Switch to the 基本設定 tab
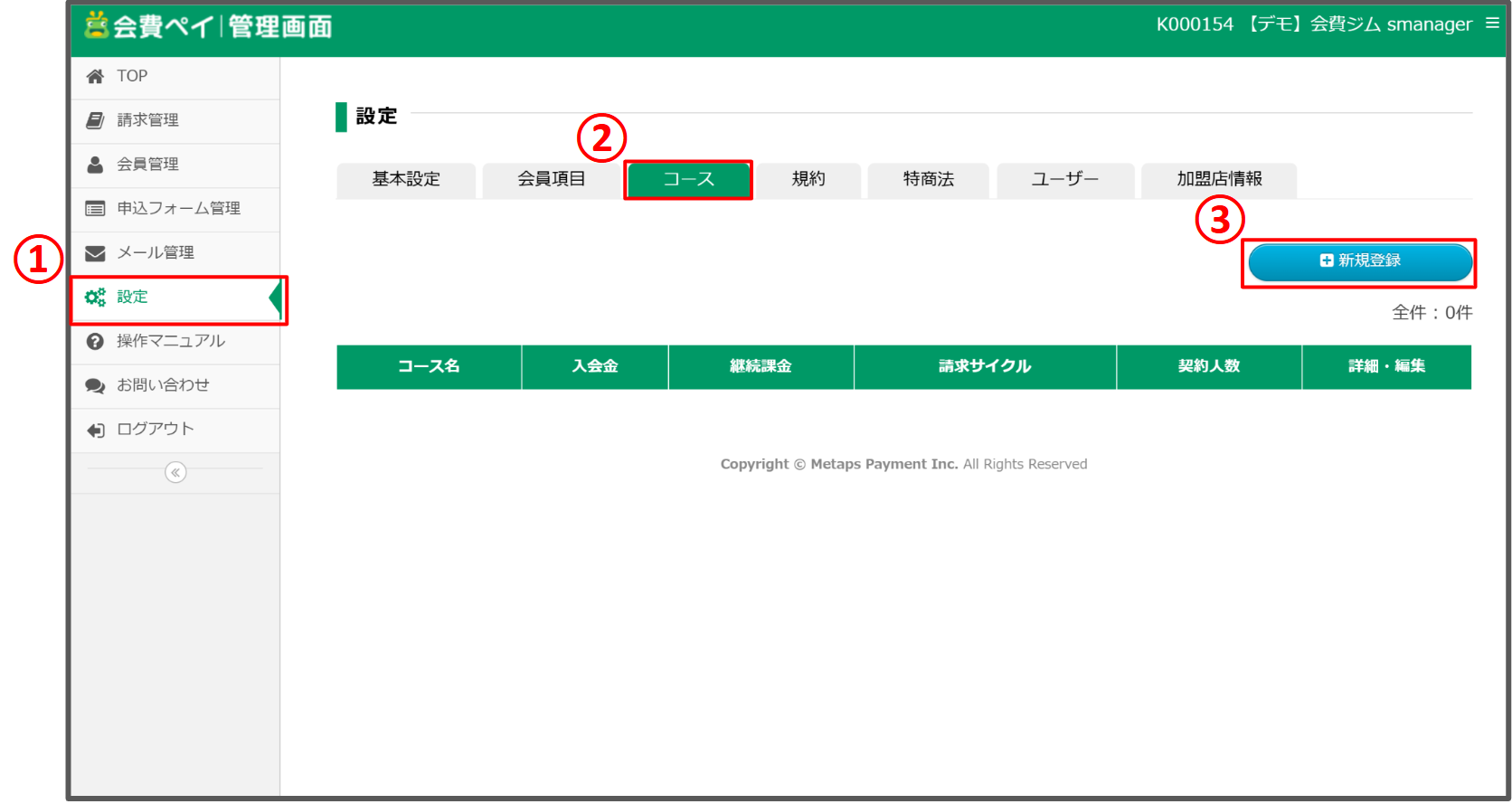 (x=406, y=180)
